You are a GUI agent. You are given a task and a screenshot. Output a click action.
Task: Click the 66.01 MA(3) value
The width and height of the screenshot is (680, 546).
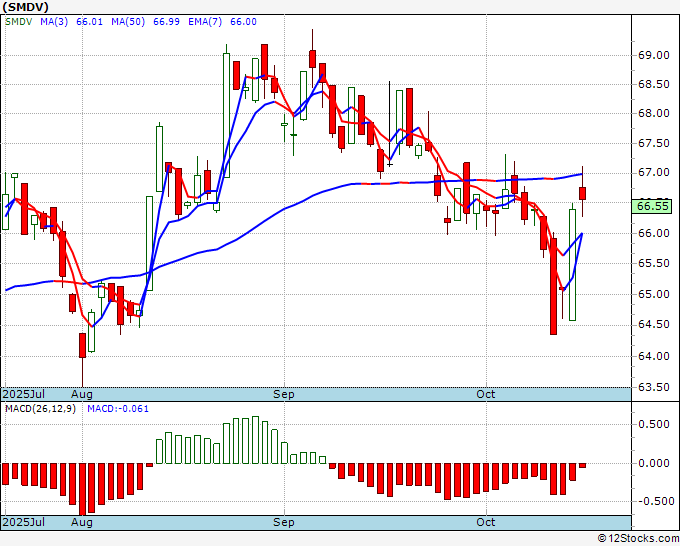(x=89, y=22)
